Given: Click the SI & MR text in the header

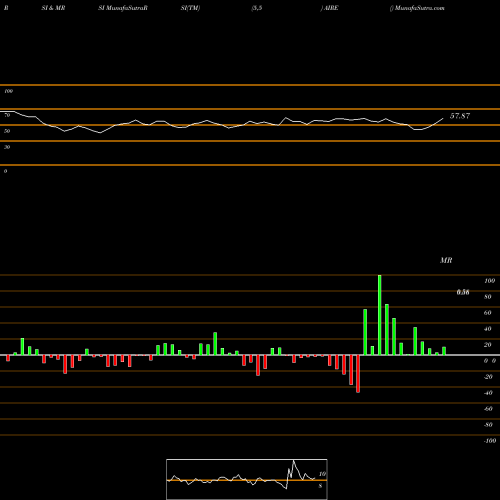Looking at the screenshot, I should tap(53, 8).
